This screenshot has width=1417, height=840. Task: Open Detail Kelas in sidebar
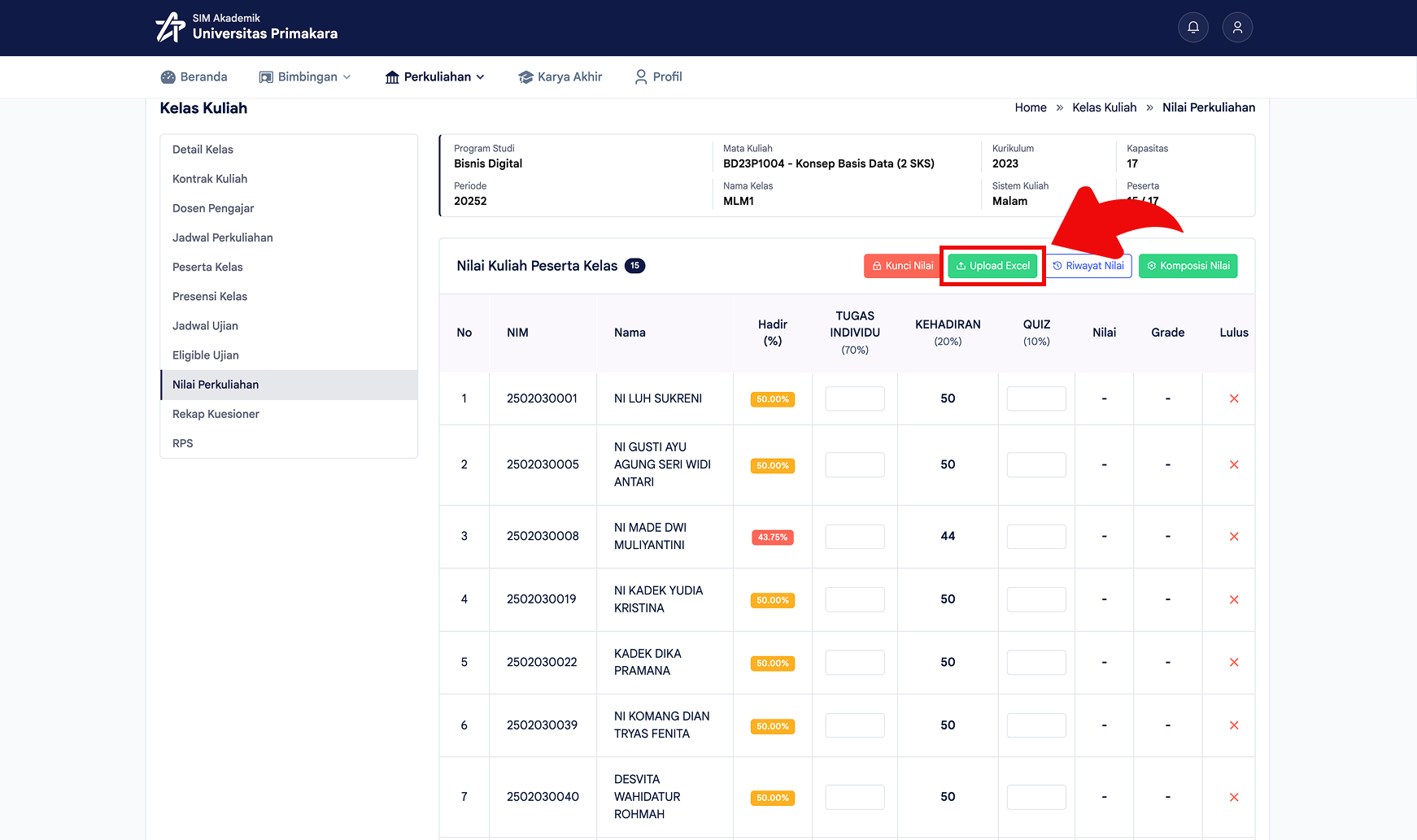coord(289,150)
